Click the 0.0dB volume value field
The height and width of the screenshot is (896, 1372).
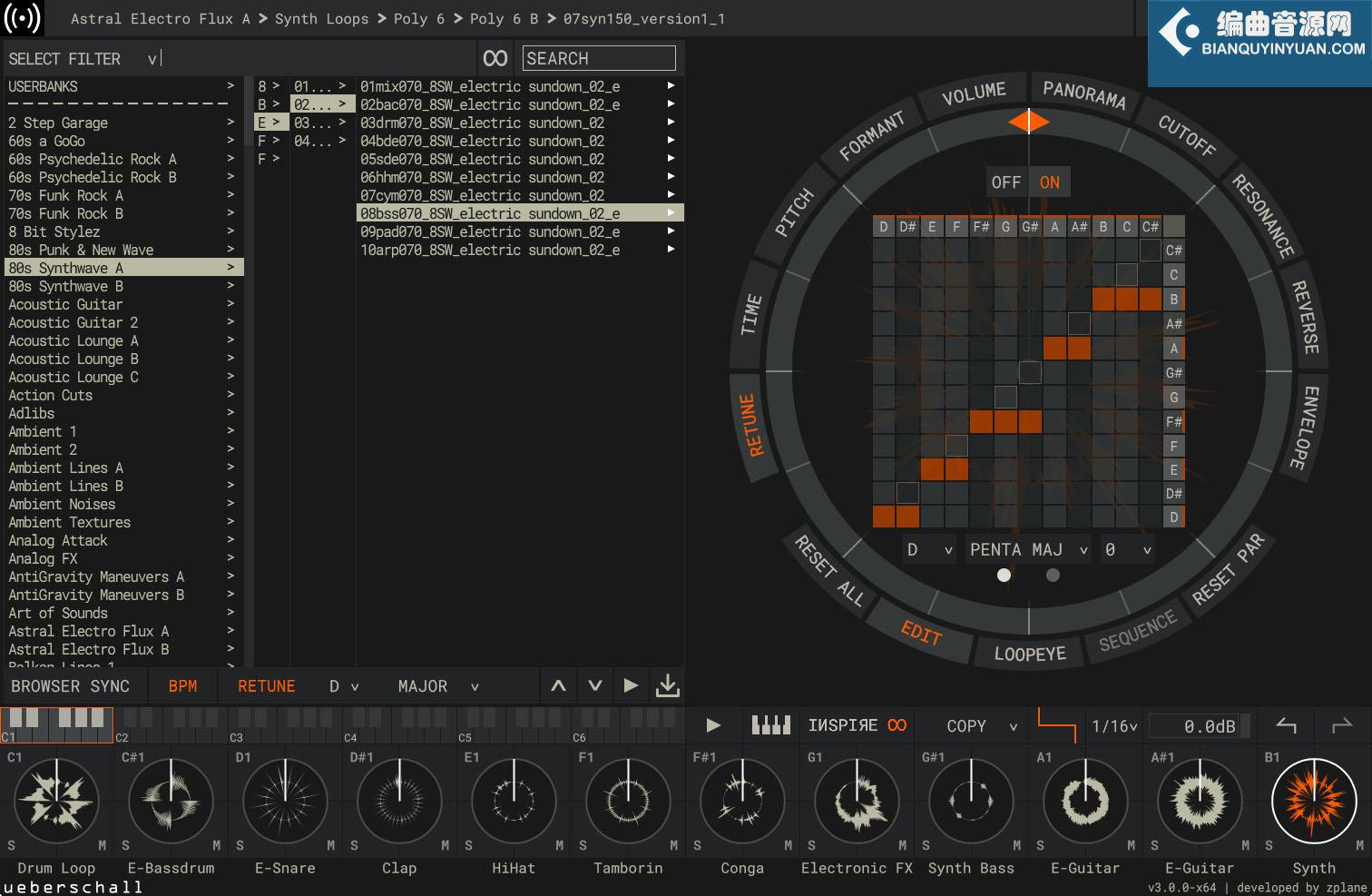(1200, 726)
